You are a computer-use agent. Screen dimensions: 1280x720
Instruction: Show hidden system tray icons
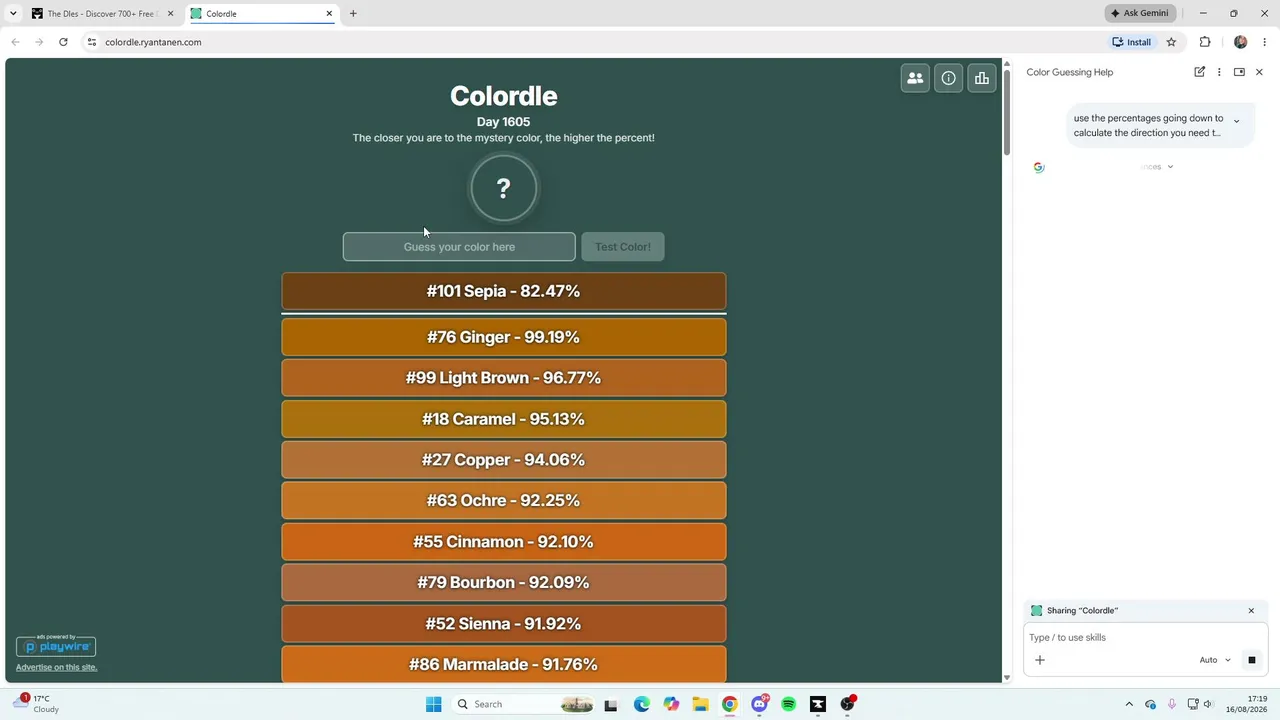point(1129,704)
